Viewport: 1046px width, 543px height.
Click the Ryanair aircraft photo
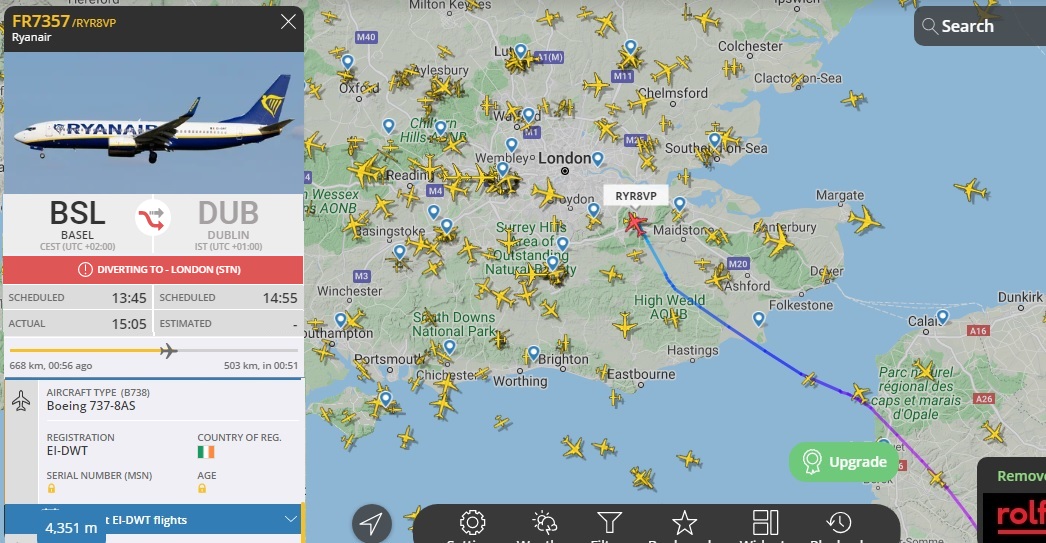tap(153, 123)
